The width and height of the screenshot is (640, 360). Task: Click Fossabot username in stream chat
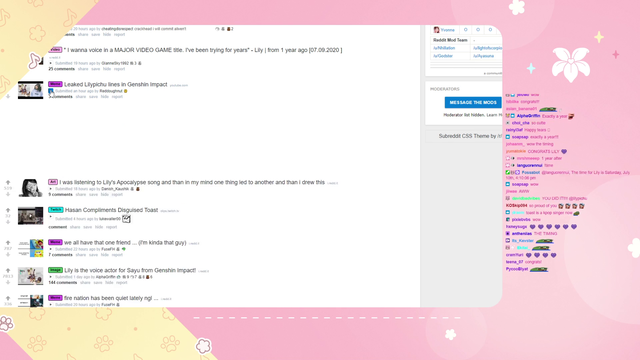point(531,173)
